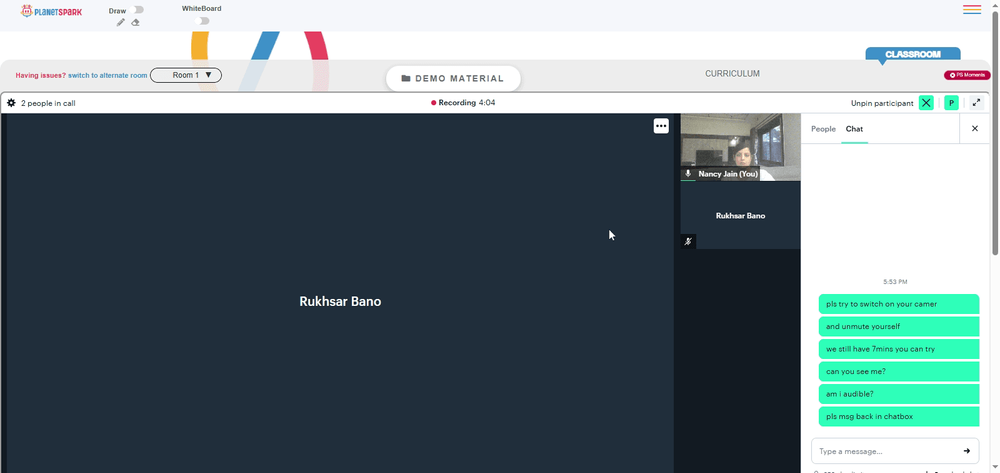The height and width of the screenshot is (473, 1000).
Task: Click the green X unpin participant icon
Action: [x=926, y=103]
